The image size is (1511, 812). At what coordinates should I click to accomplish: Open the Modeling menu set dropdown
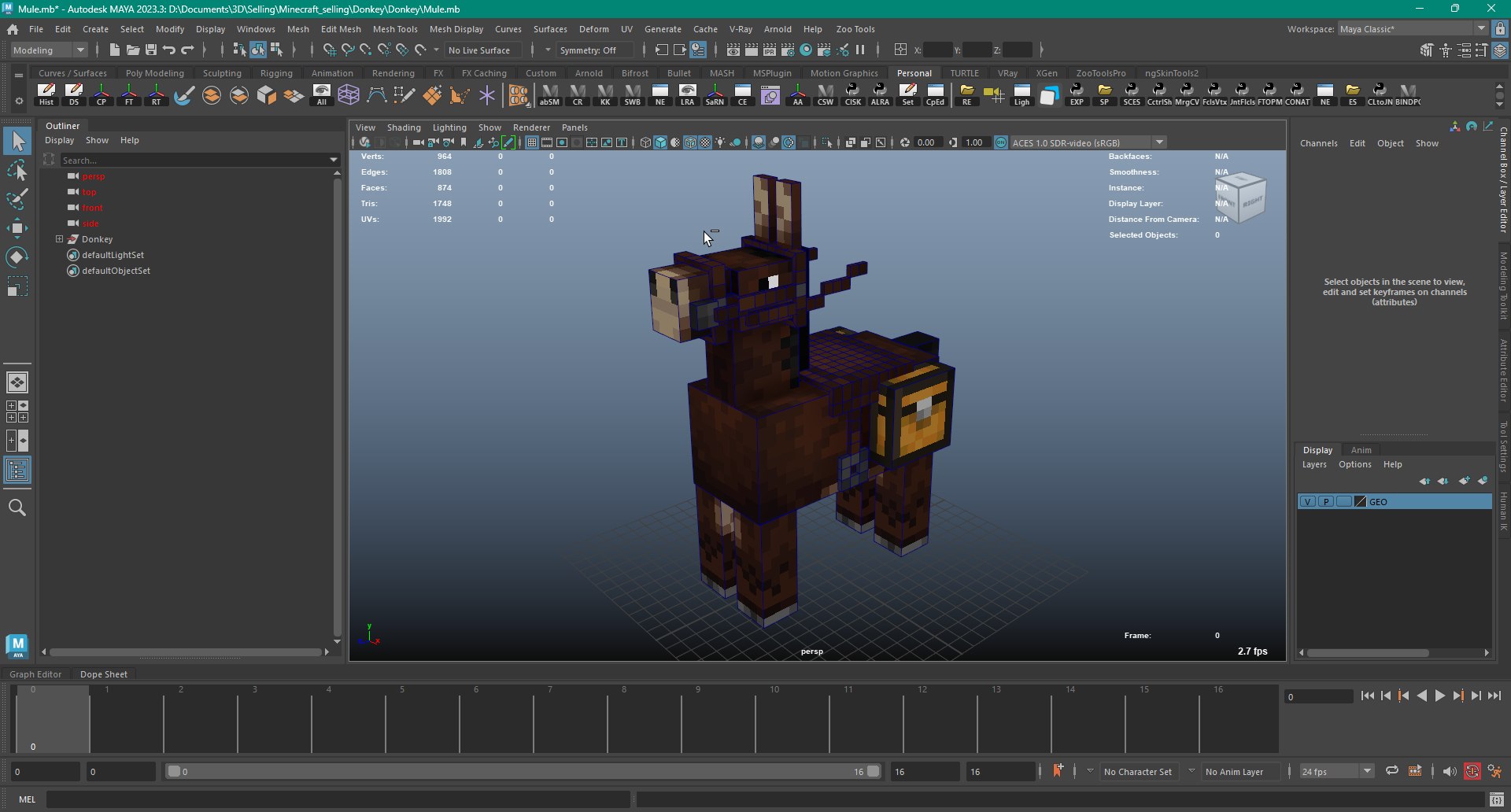(x=49, y=50)
